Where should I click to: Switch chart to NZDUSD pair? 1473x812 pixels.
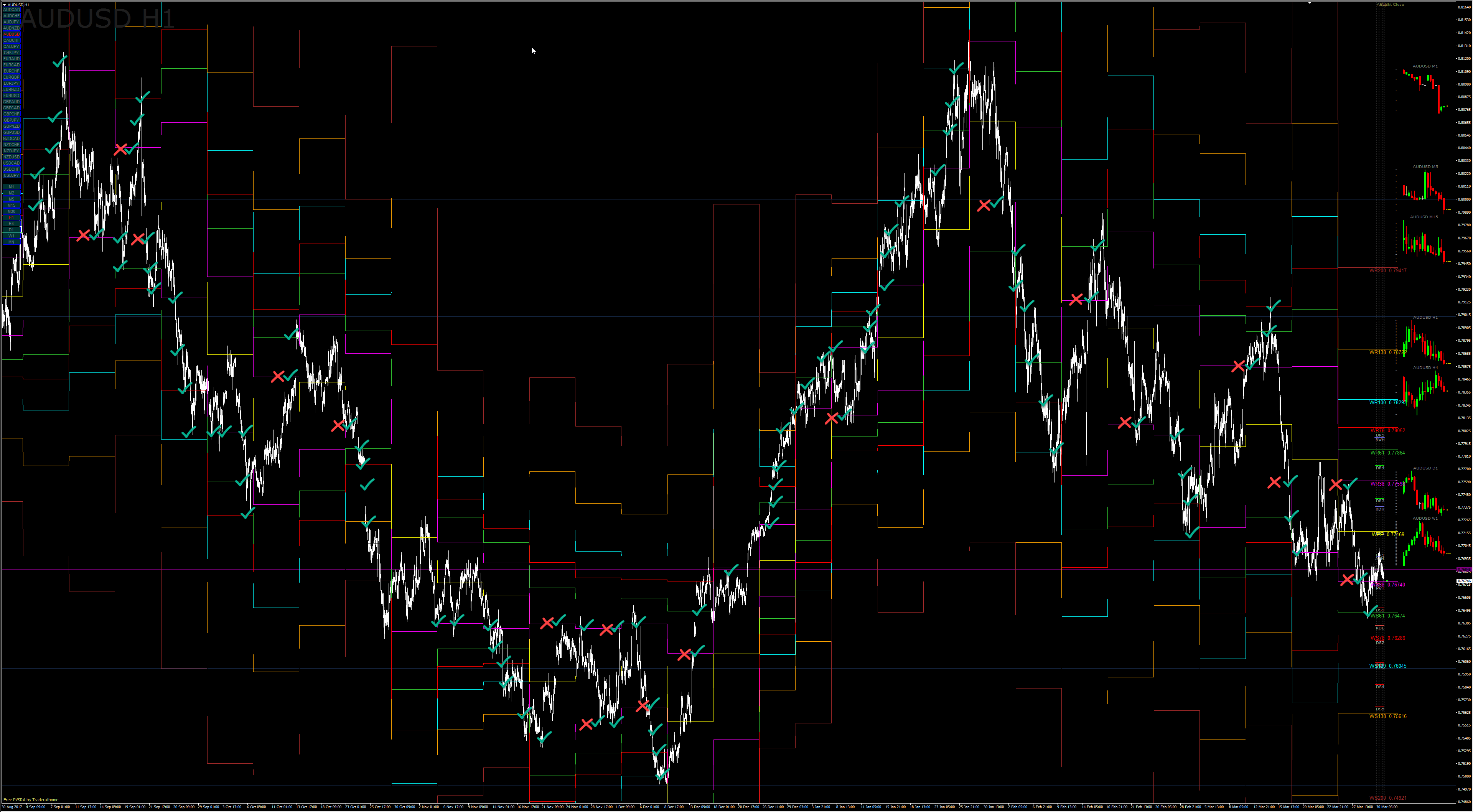(x=12, y=157)
